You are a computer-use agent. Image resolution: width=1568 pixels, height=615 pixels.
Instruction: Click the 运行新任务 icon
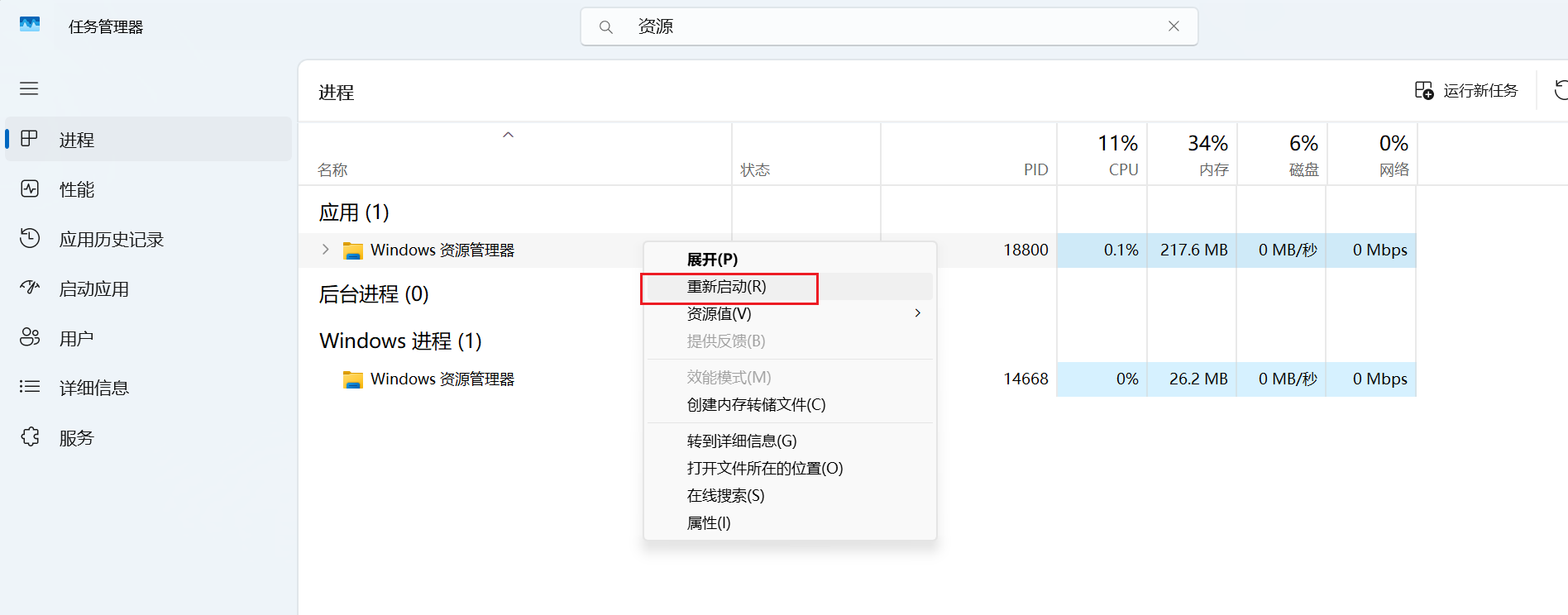click(1424, 90)
